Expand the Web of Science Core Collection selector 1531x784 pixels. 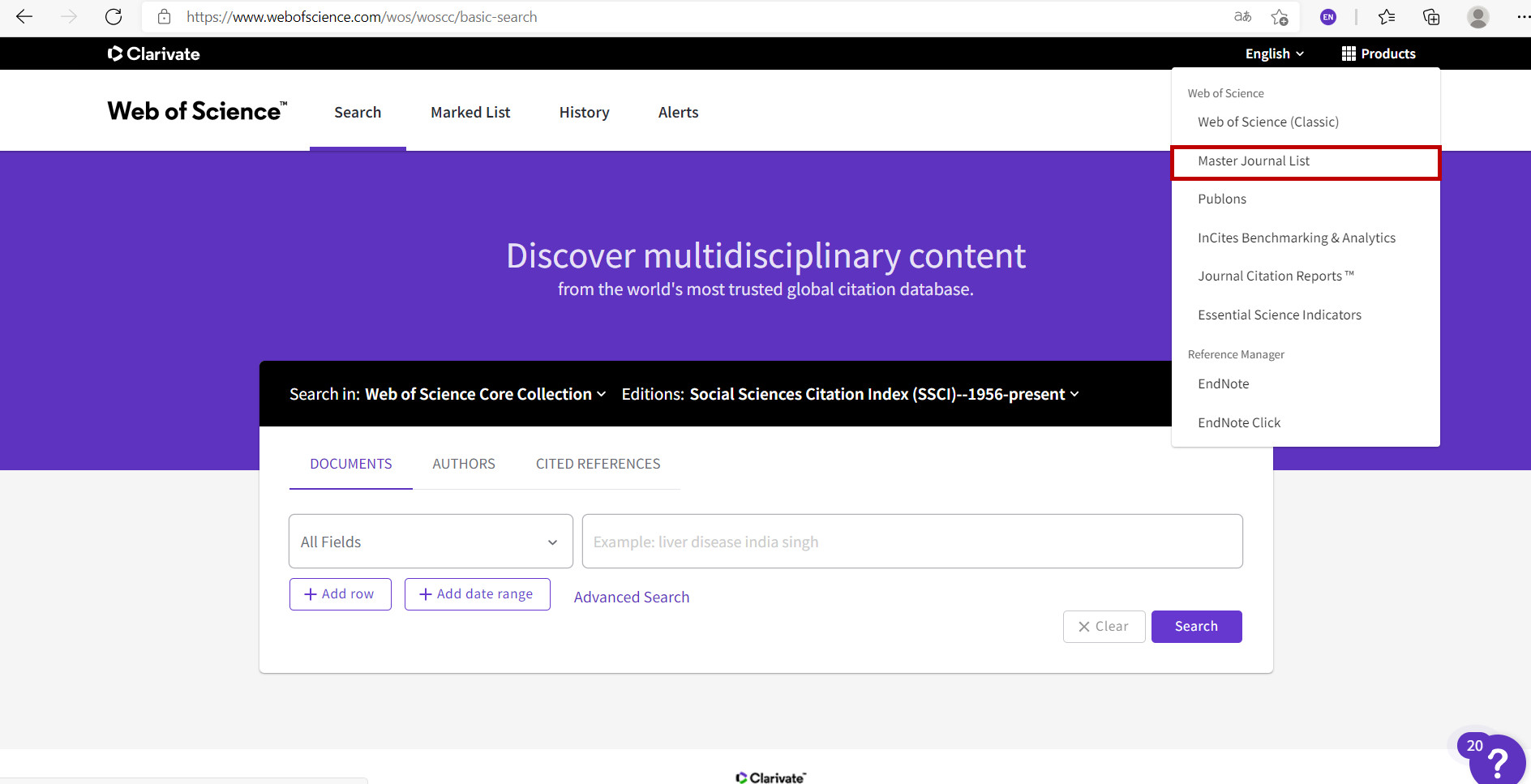click(485, 394)
